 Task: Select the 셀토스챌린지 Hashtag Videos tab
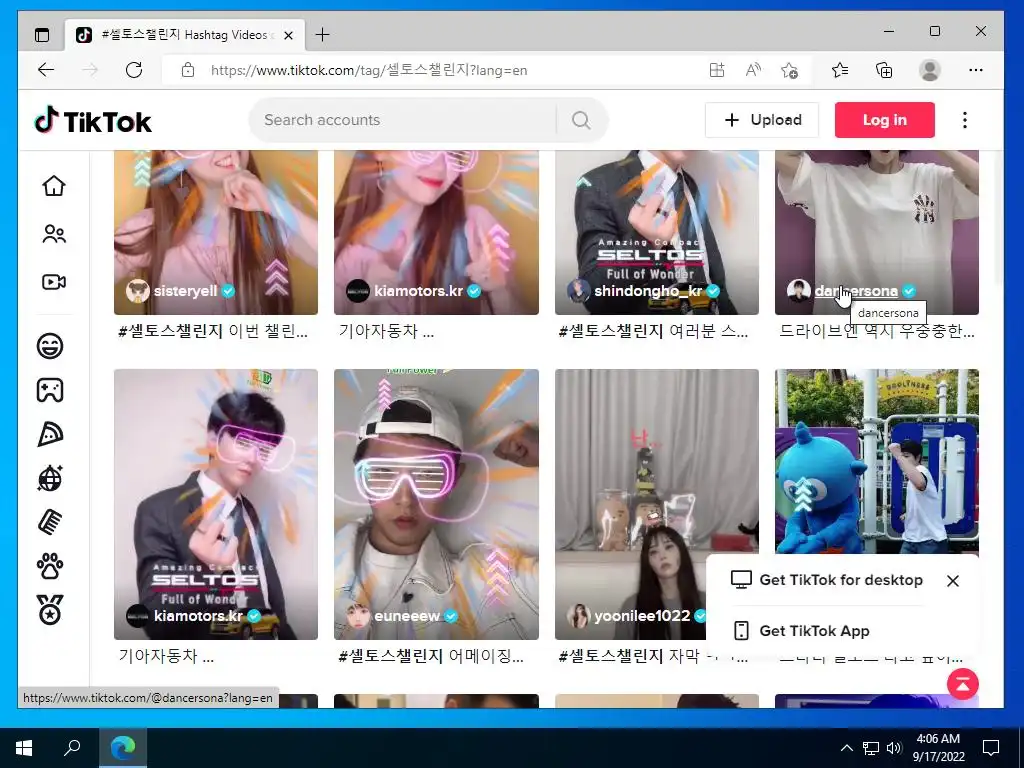point(184,35)
